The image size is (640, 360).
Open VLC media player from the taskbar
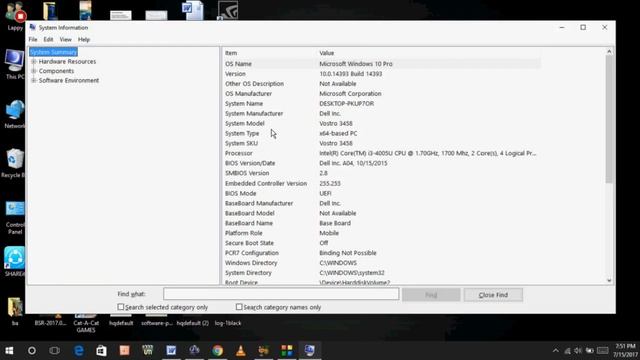click(x=241, y=351)
